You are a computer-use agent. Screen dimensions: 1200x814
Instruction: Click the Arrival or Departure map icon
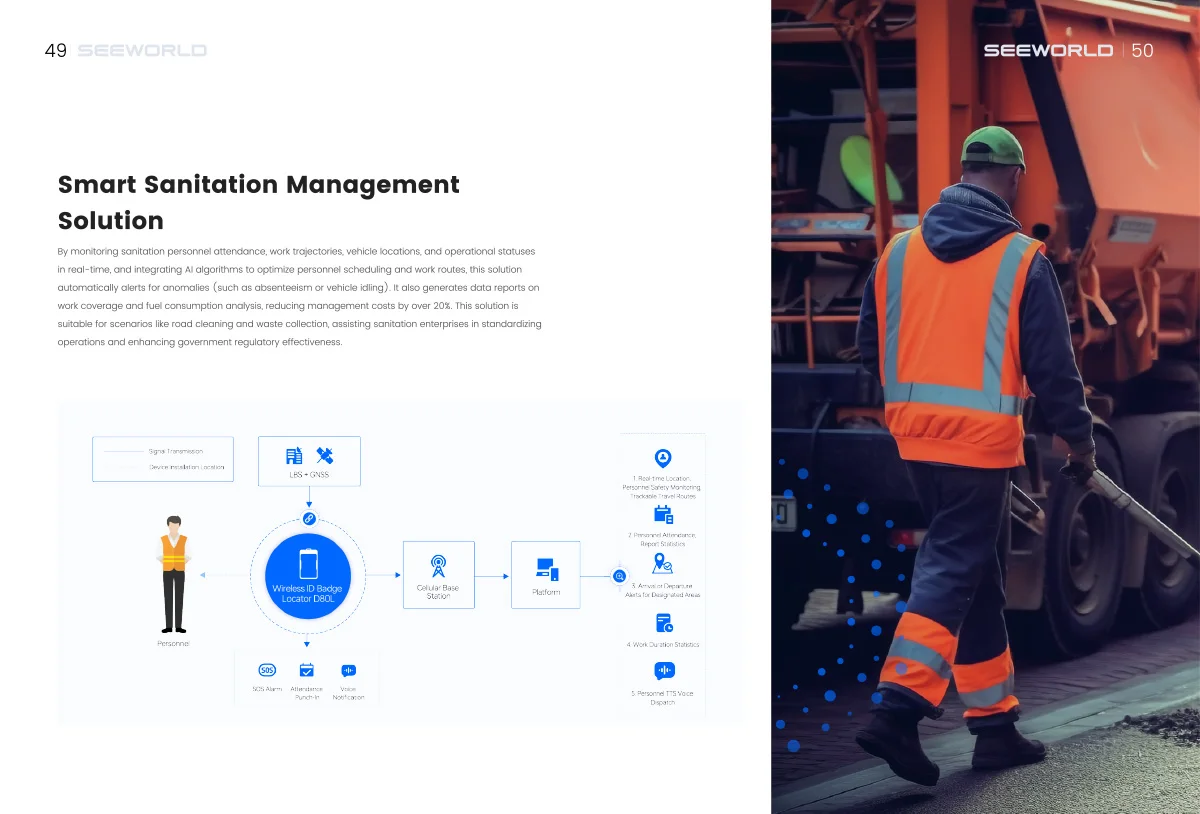tap(662, 563)
